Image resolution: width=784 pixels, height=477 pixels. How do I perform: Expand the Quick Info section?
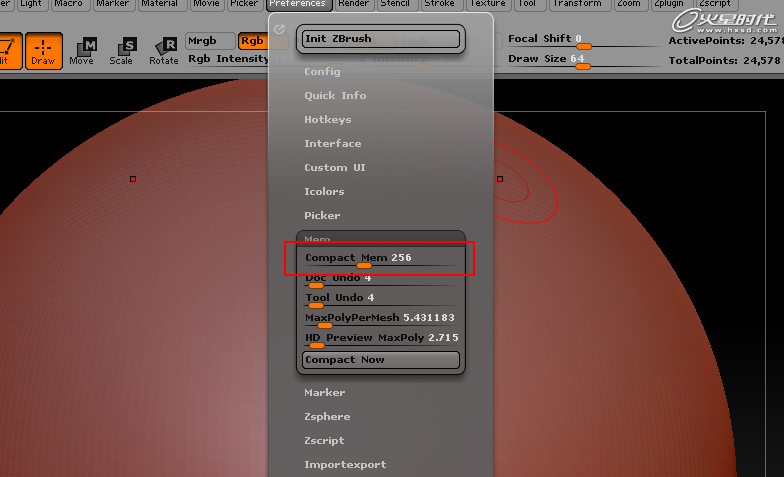pyautogui.click(x=336, y=96)
